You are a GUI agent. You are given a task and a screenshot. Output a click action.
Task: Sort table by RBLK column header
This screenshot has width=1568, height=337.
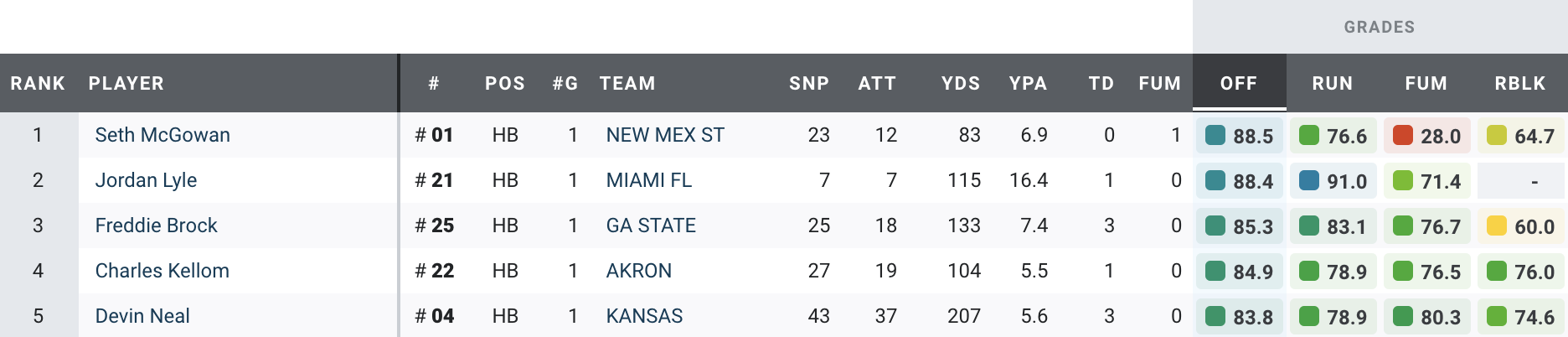point(1519,83)
